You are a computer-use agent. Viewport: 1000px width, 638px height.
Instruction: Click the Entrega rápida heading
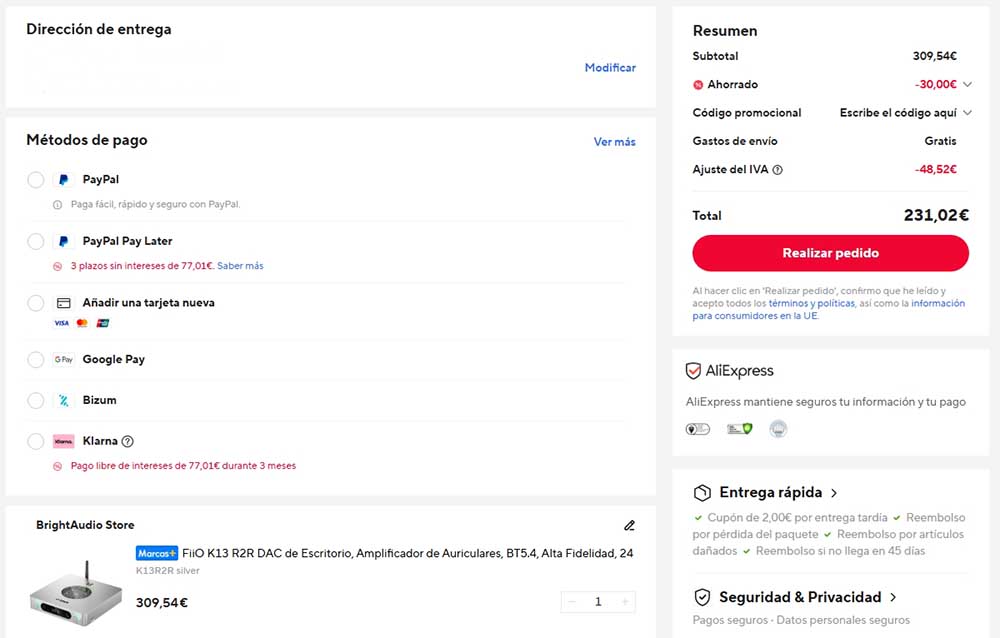[770, 493]
